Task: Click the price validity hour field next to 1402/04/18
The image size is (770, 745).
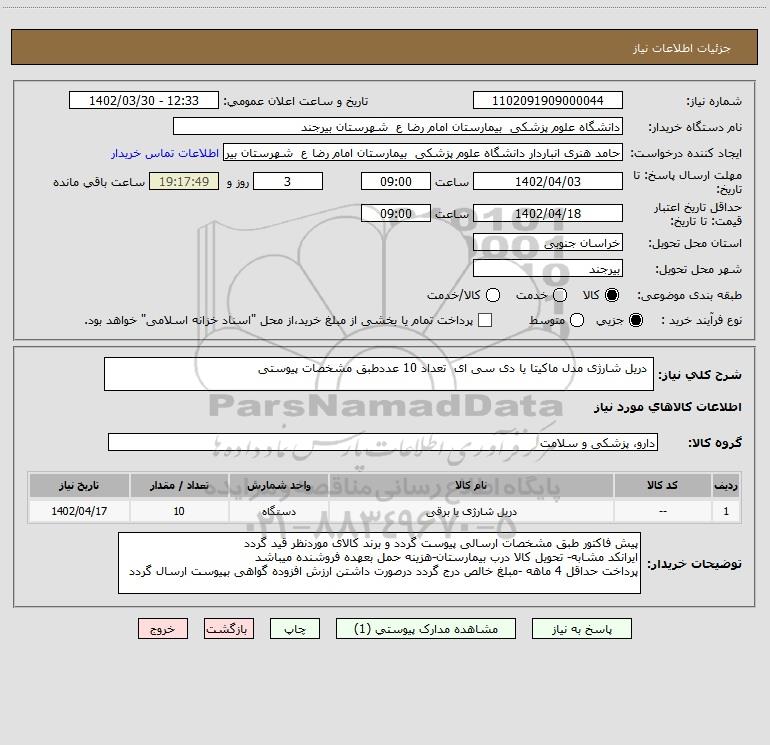Action: tap(396, 213)
